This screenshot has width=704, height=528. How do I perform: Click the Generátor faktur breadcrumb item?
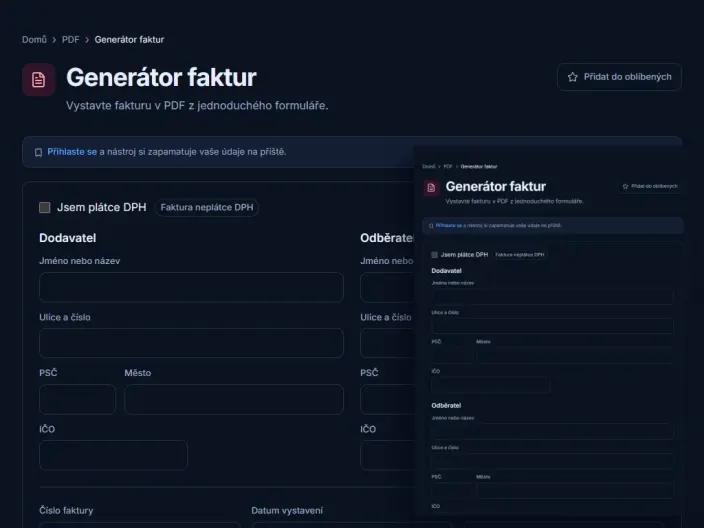[x=129, y=40]
